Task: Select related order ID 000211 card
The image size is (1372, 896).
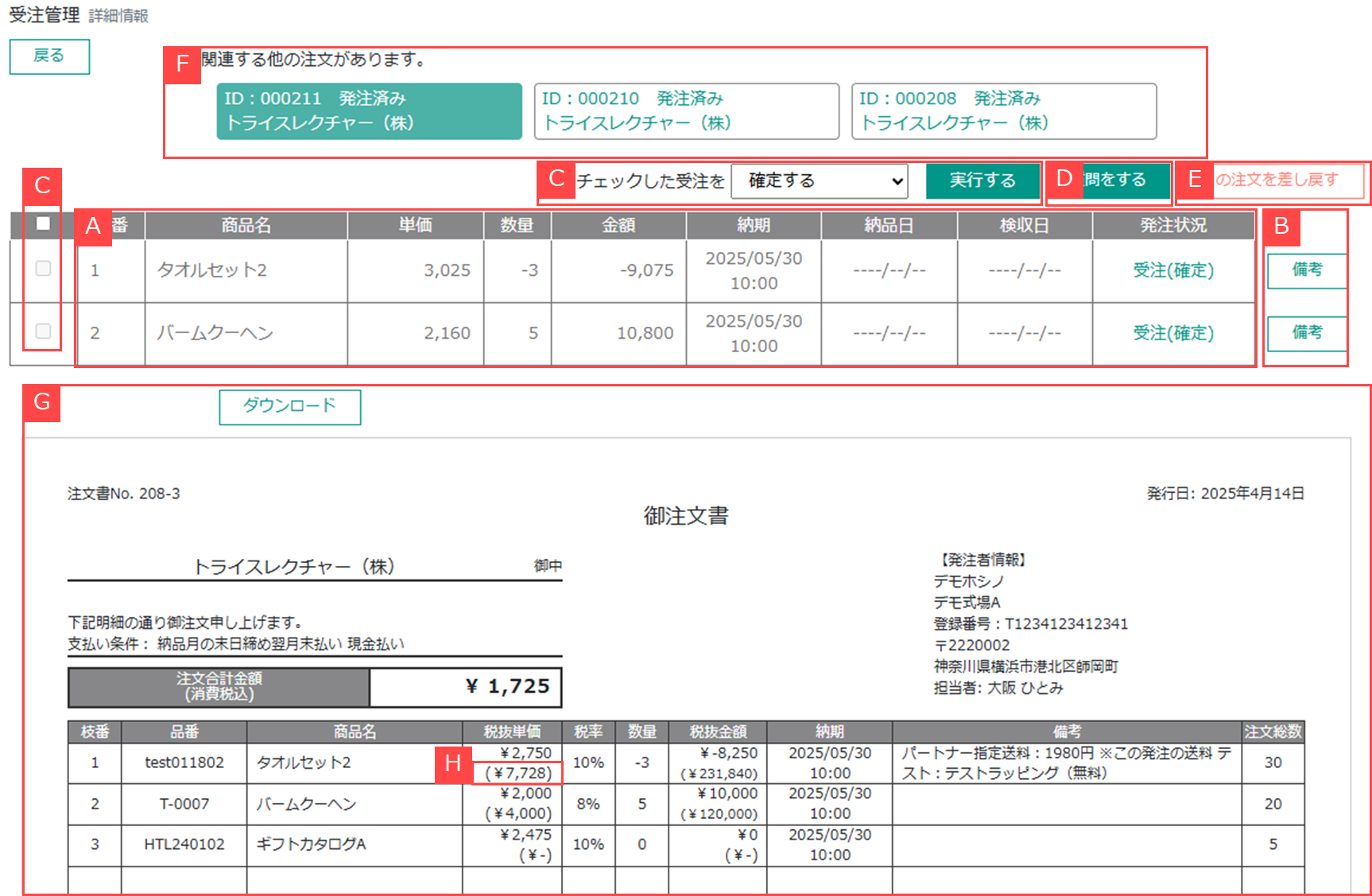Action: (369, 111)
